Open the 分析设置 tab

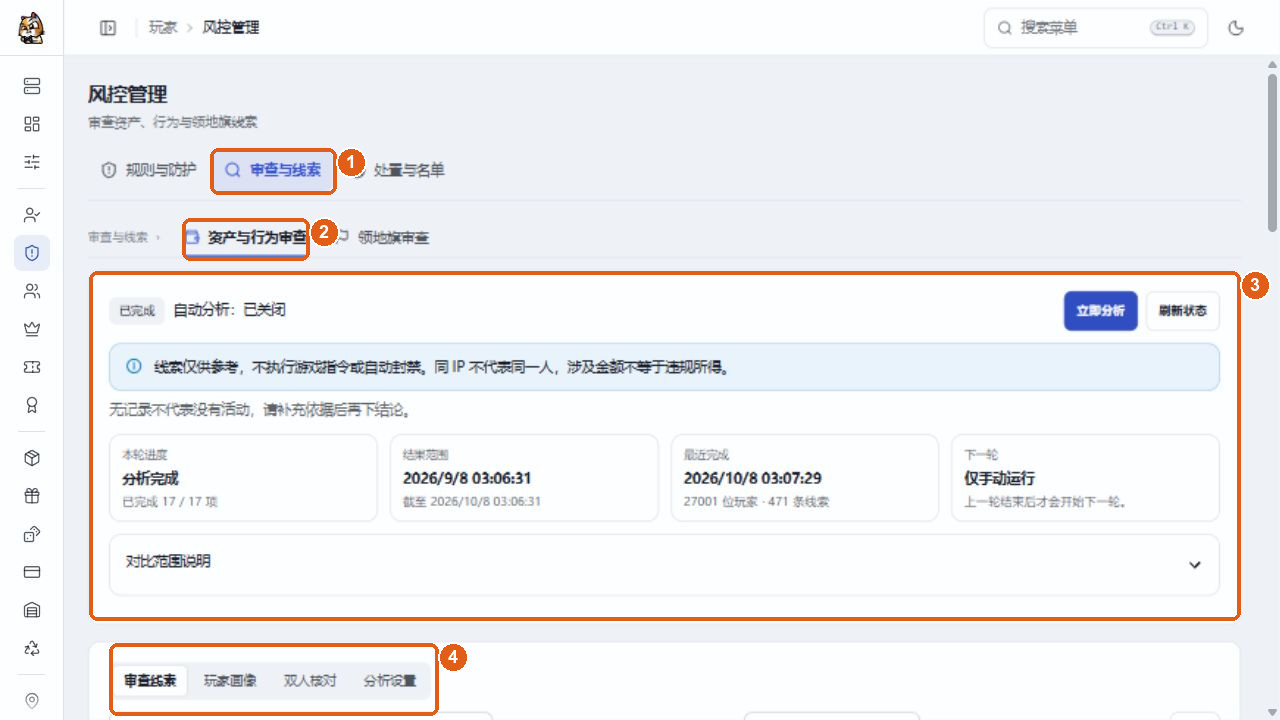coord(390,681)
